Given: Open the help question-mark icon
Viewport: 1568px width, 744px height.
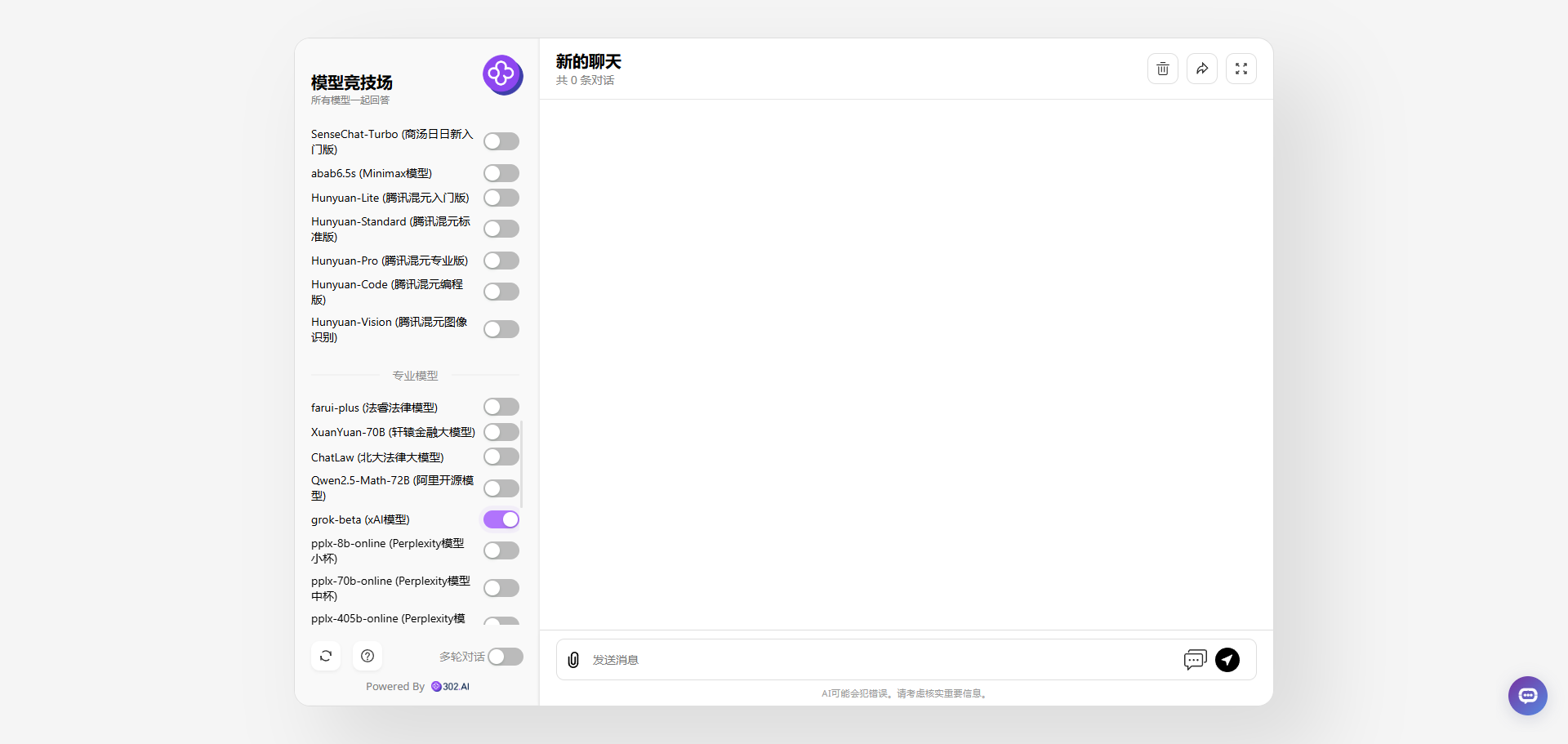Looking at the screenshot, I should point(367,656).
